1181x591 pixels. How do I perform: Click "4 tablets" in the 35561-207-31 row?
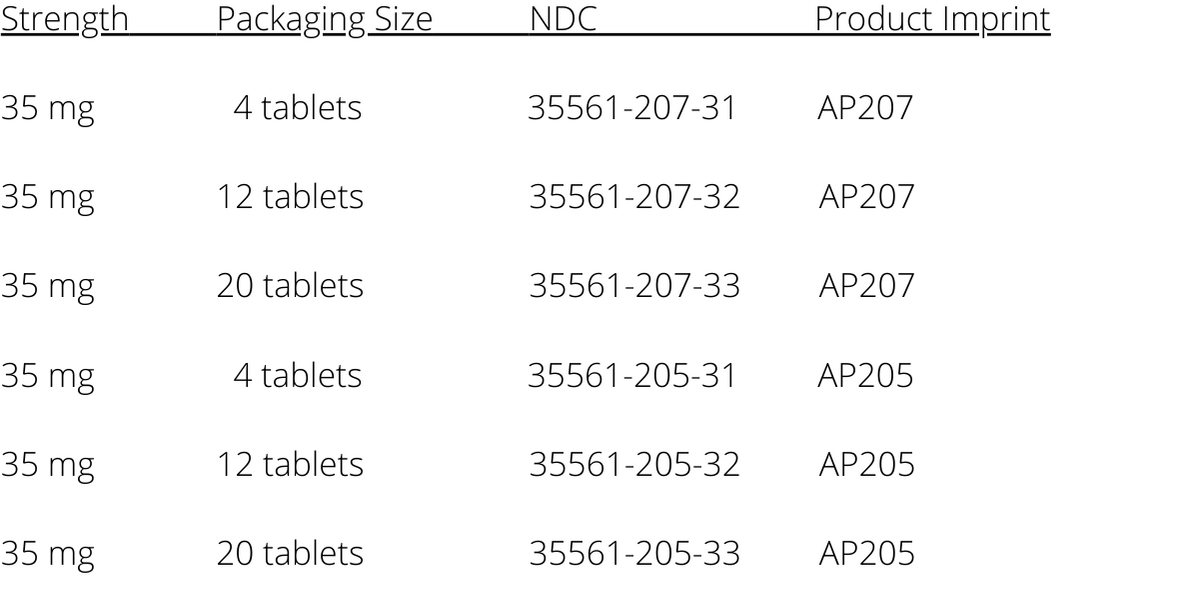297,108
